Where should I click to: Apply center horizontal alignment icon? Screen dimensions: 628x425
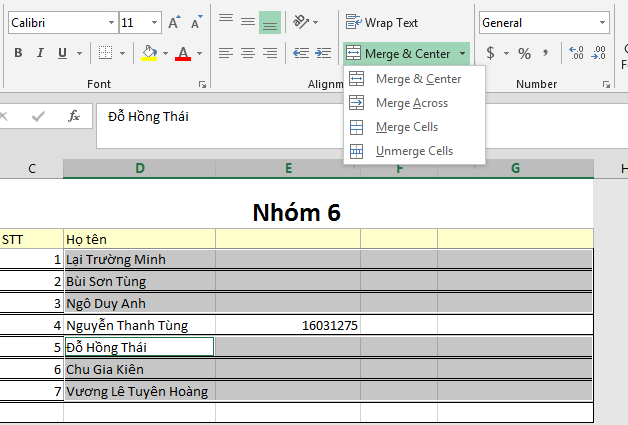click(248, 53)
